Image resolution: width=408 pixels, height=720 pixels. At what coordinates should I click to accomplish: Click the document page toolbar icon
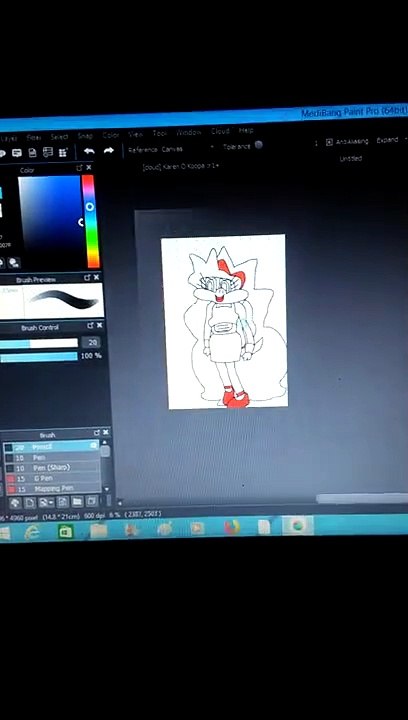[33, 152]
